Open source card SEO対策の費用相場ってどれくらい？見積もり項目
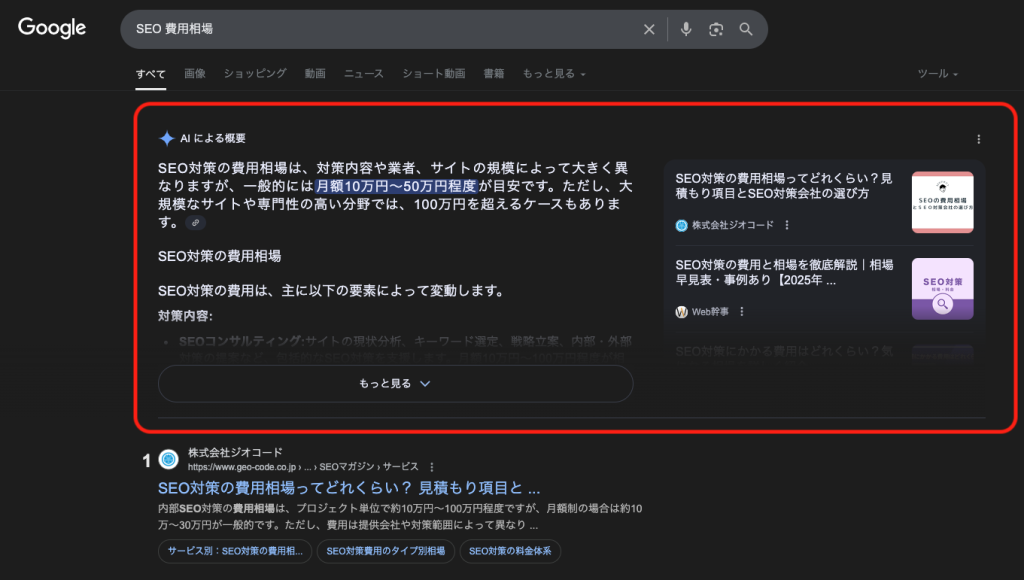The width and height of the screenshot is (1024, 580). point(784,185)
